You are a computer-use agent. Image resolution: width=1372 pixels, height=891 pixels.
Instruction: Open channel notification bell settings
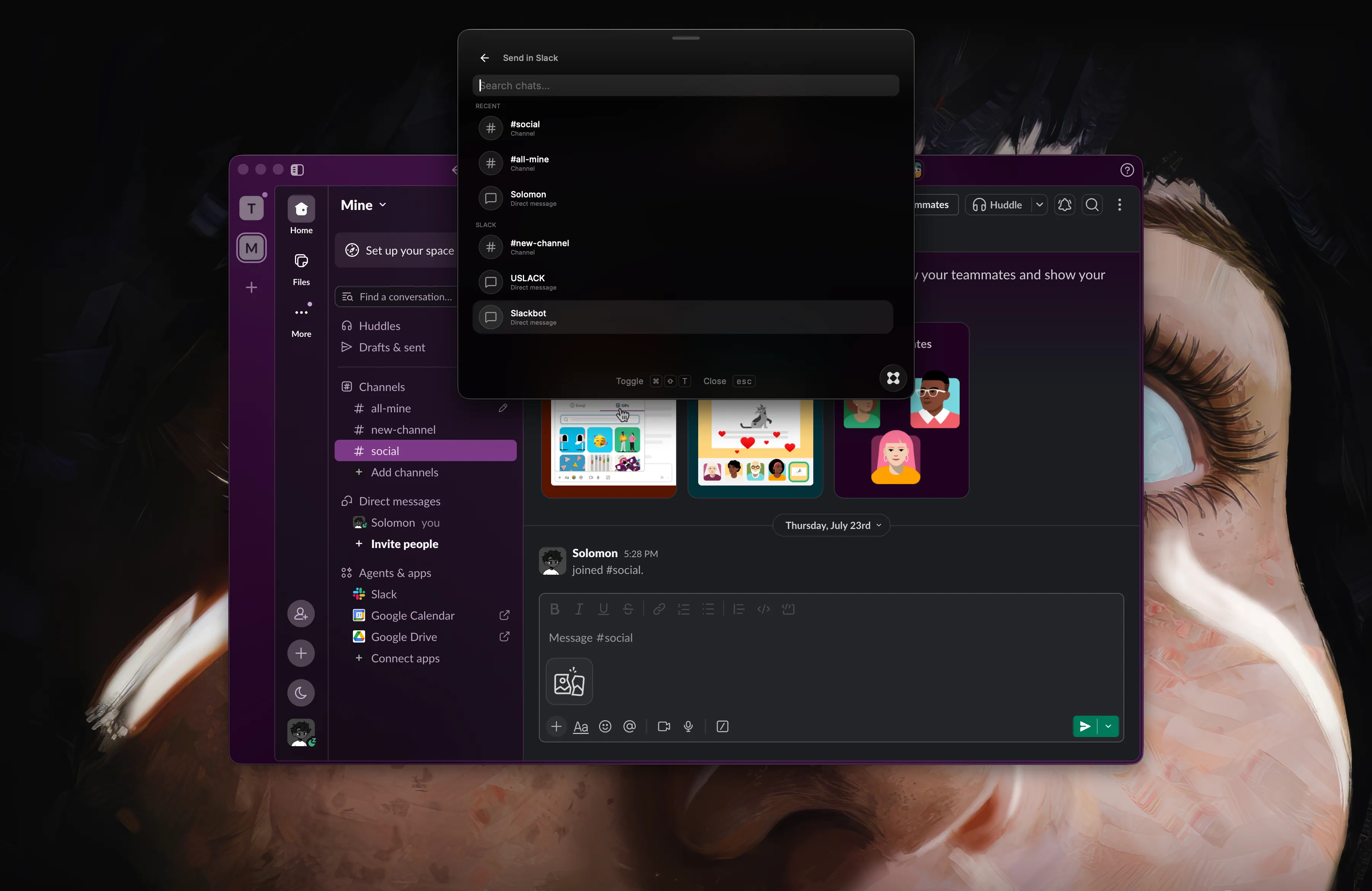[x=1064, y=205]
